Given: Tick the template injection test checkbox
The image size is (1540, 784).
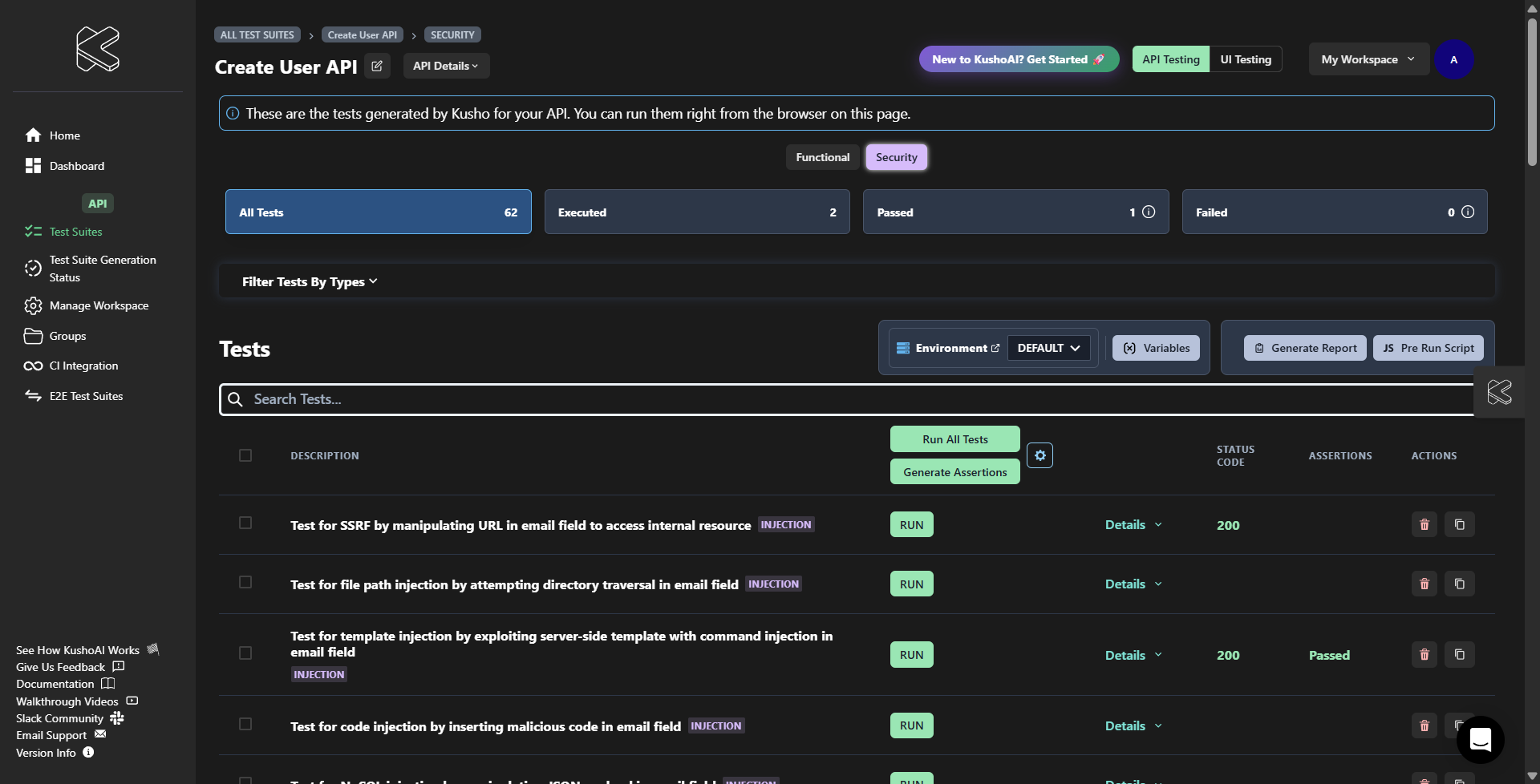Looking at the screenshot, I should pos(245,653).
